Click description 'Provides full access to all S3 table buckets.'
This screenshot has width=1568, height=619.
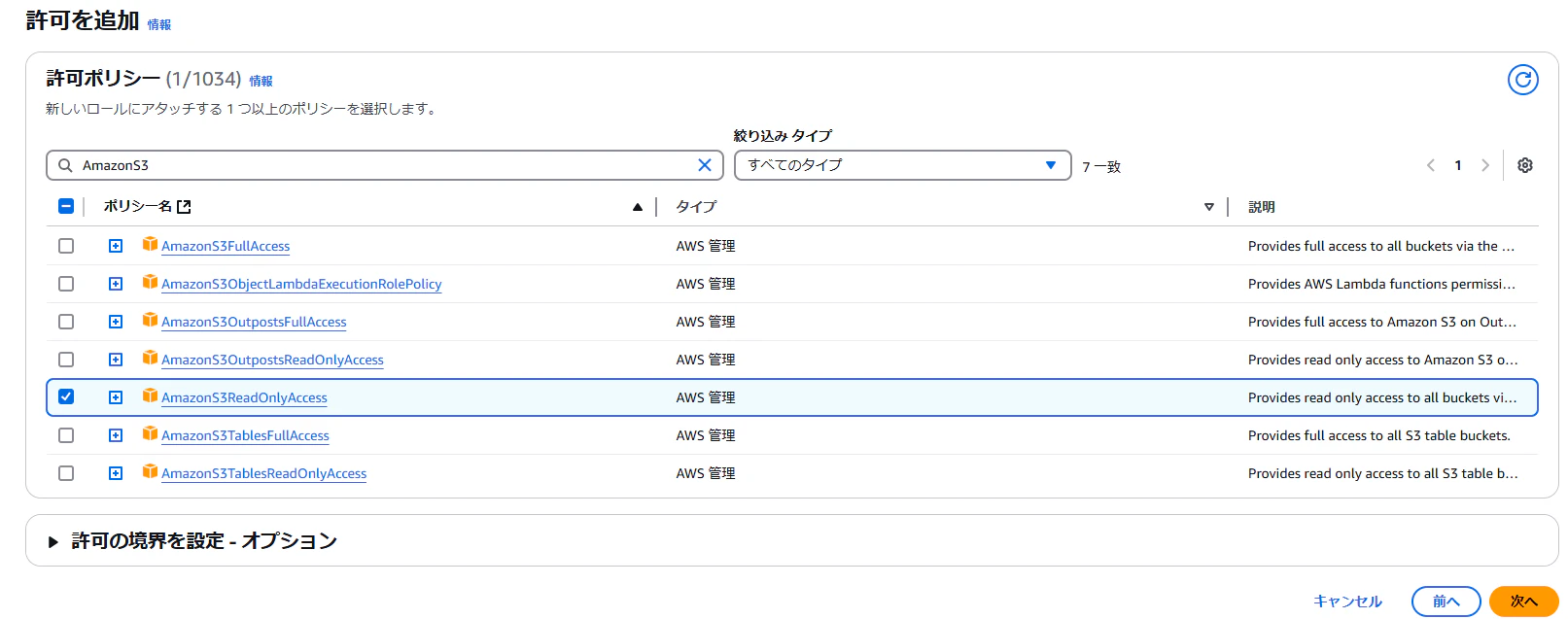[x=1379, y=436]
